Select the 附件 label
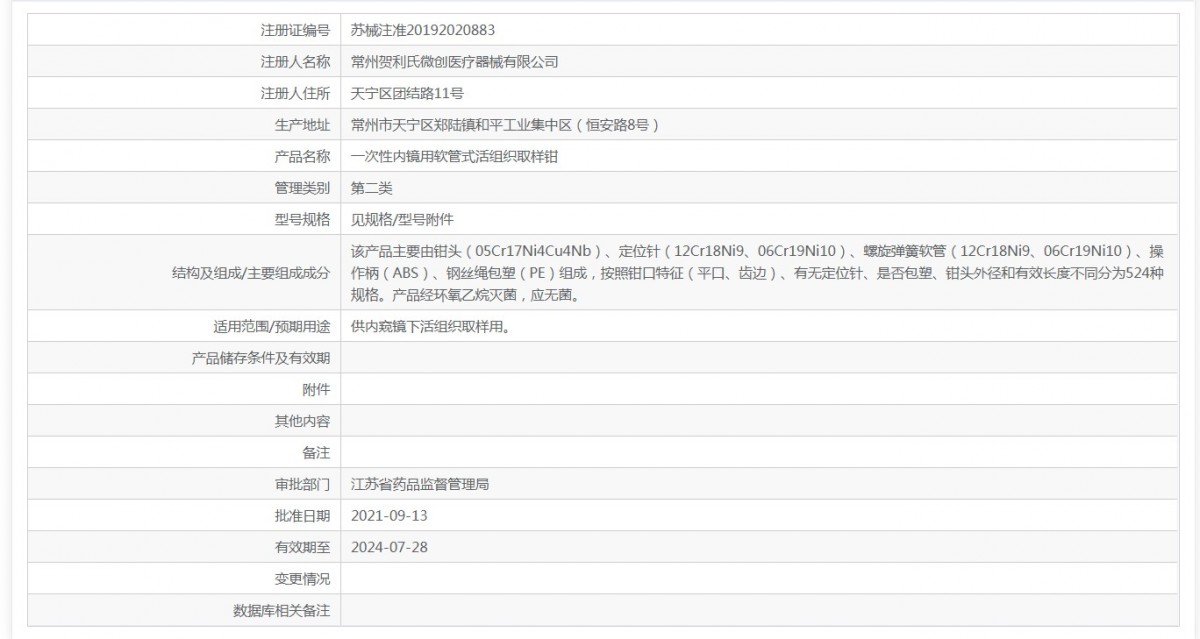 (x=316, y=389)
